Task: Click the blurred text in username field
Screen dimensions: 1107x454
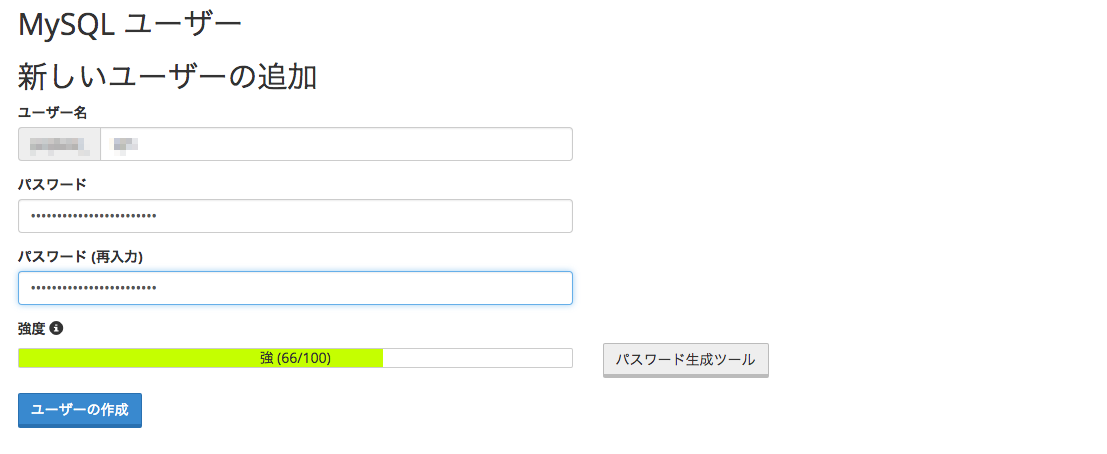Action: pos(125,145)
